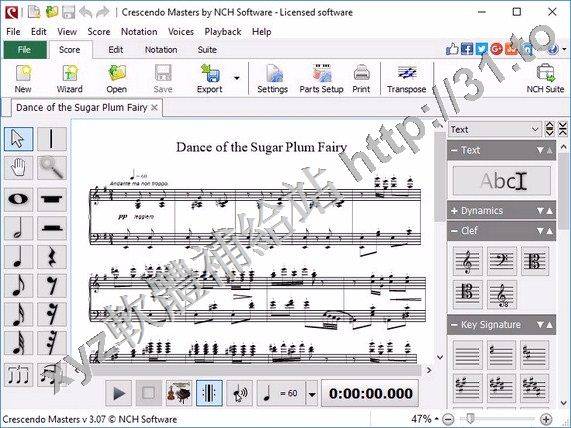Select the whole rest tool
The width and height of the screenshot is (571, 428).
tap(52, 199)
